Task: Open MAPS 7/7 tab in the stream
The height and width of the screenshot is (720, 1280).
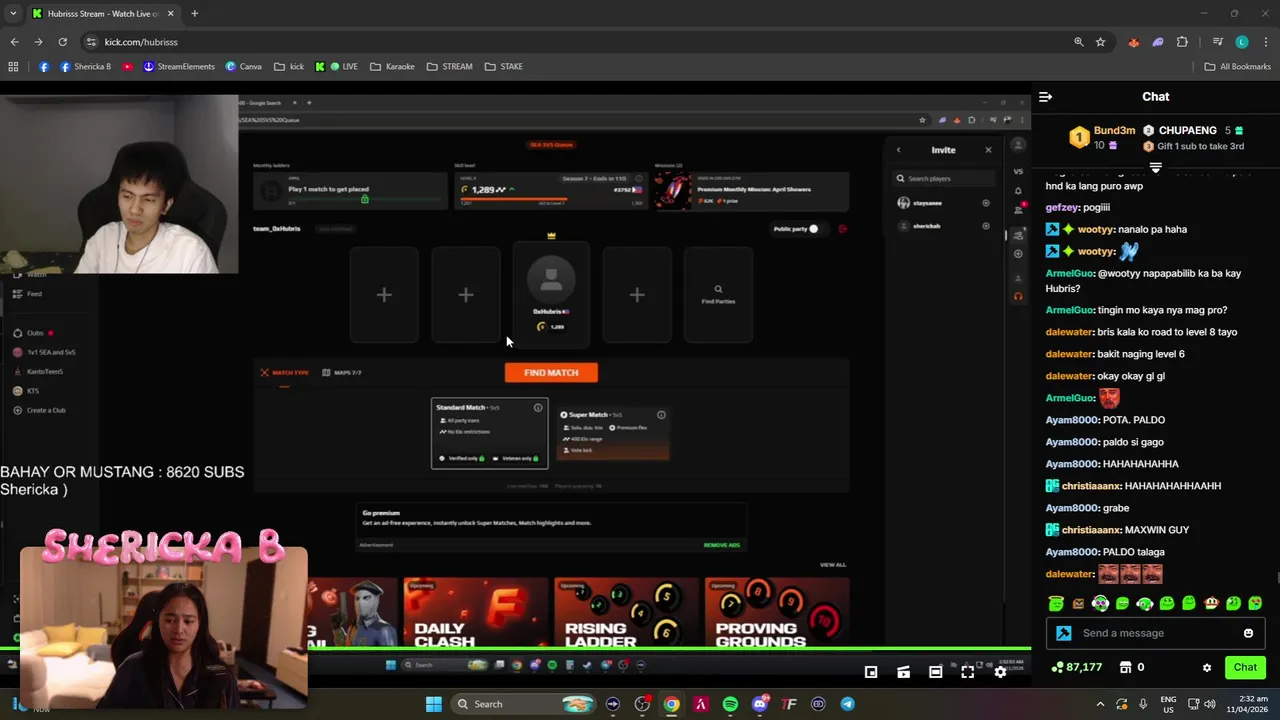Action: pyautogui.click(x=341, y=373)
